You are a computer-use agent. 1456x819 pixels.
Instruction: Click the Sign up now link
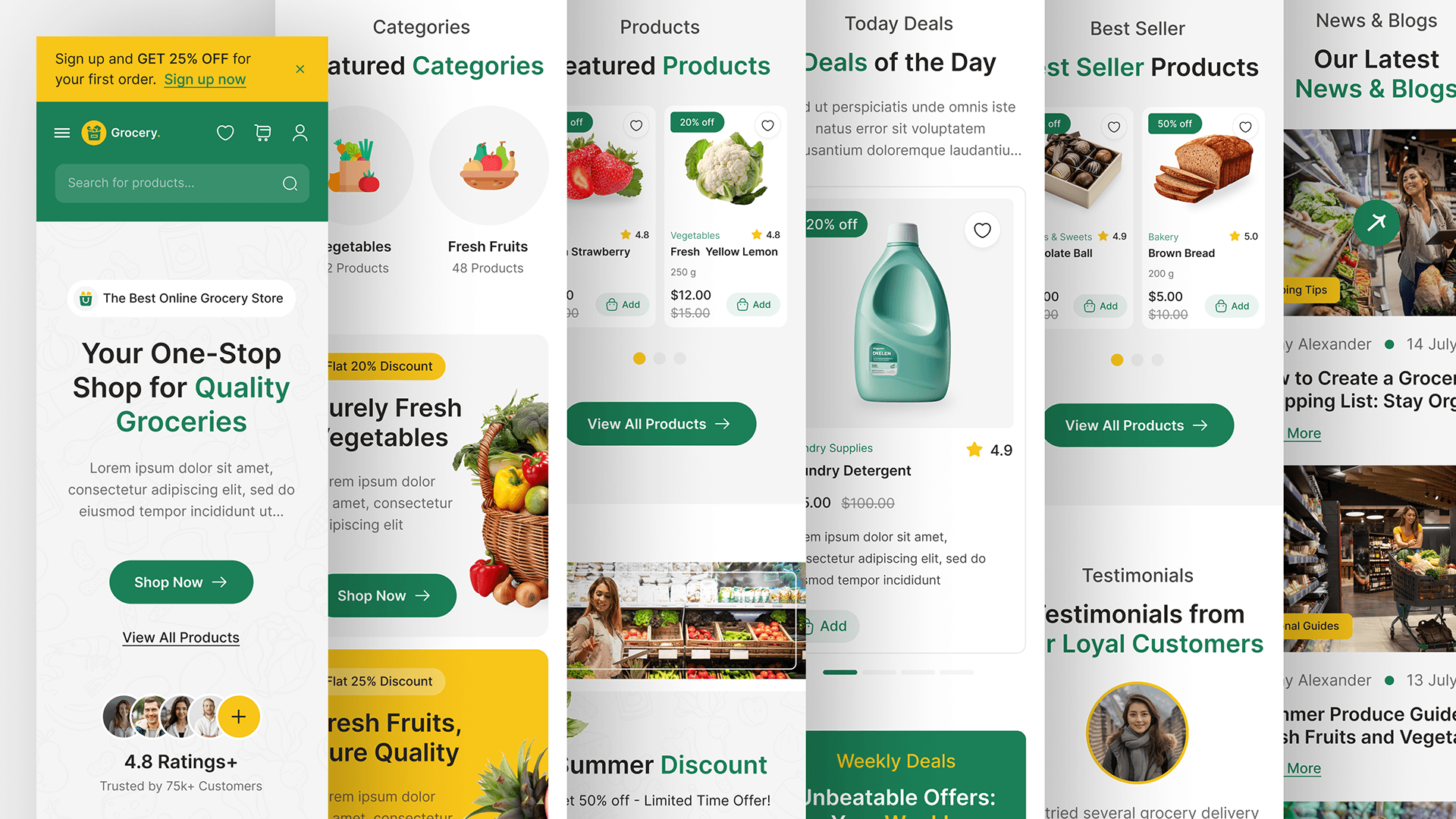(205, 80)
